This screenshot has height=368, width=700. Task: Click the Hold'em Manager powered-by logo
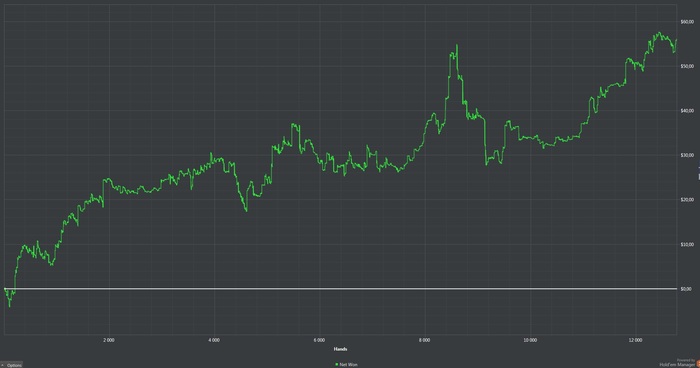tap(679, 363)
